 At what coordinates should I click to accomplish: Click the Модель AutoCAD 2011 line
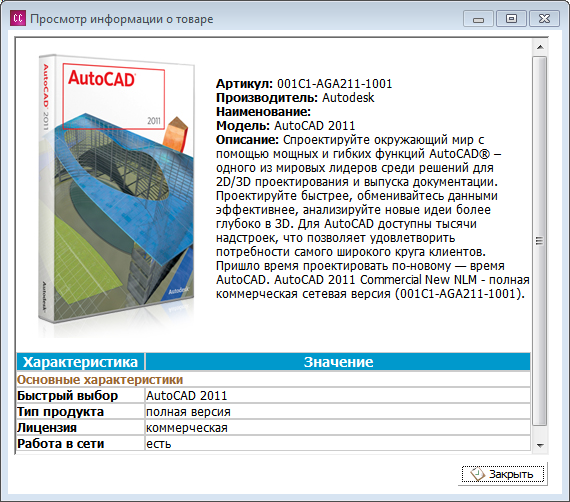285,126
